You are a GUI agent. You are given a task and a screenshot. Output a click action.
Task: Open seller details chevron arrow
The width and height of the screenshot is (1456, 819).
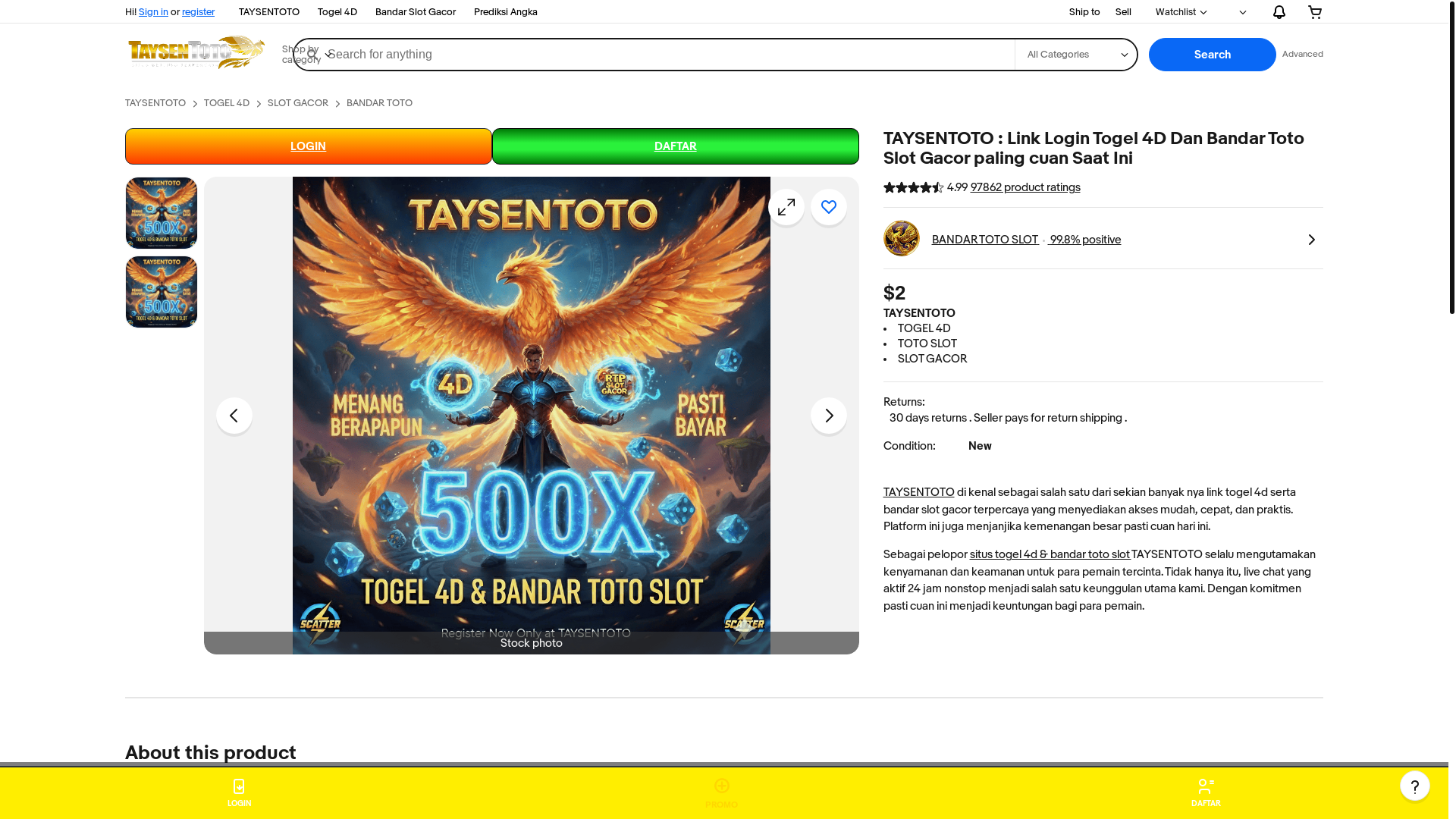(x=1312, y=240)
